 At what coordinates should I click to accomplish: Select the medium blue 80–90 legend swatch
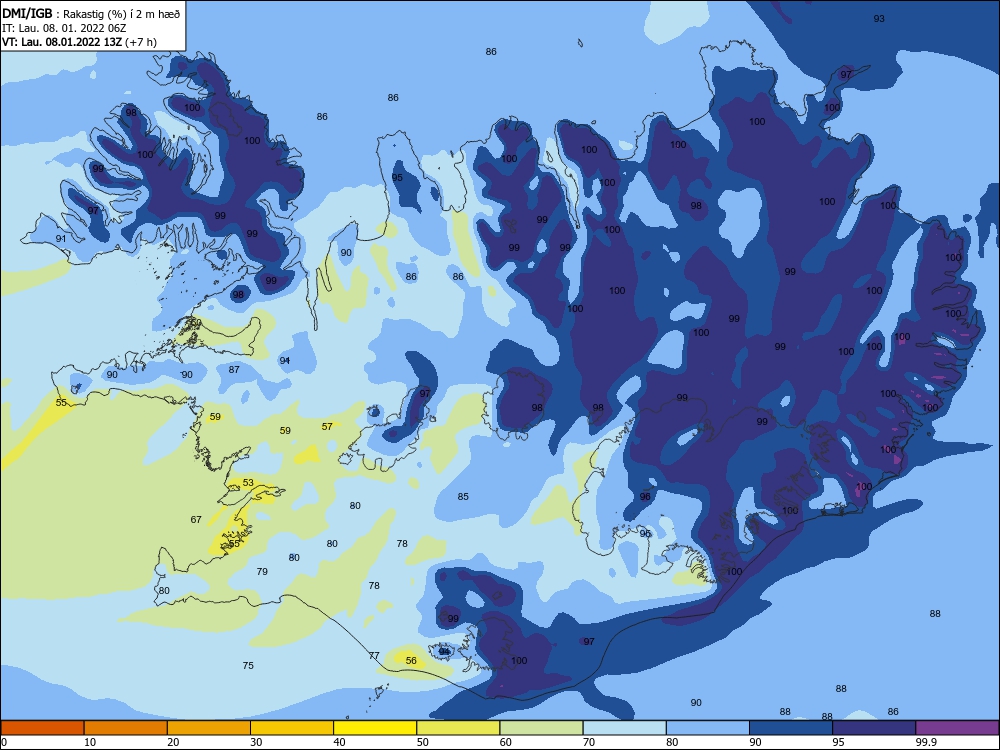click(x=708, y=728)
